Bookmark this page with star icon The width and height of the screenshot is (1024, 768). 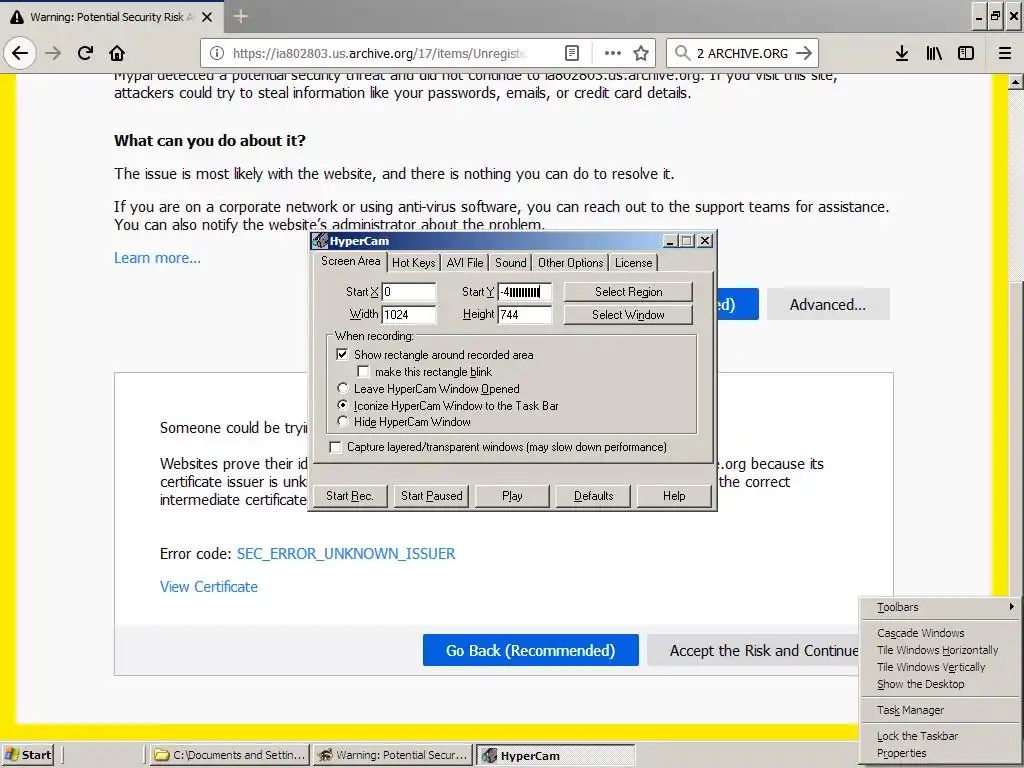point(641,54)
